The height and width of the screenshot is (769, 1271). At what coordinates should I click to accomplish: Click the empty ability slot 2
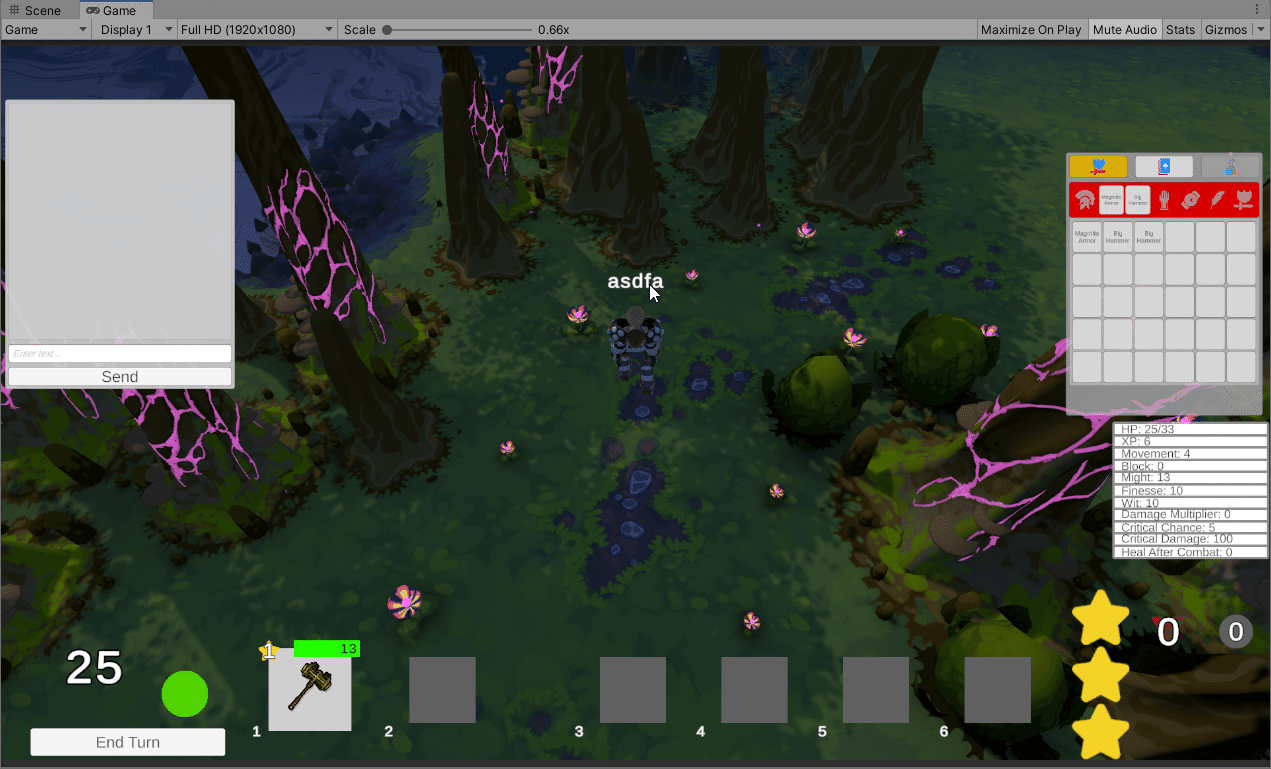pyautogui.click(x=442, y=690)
